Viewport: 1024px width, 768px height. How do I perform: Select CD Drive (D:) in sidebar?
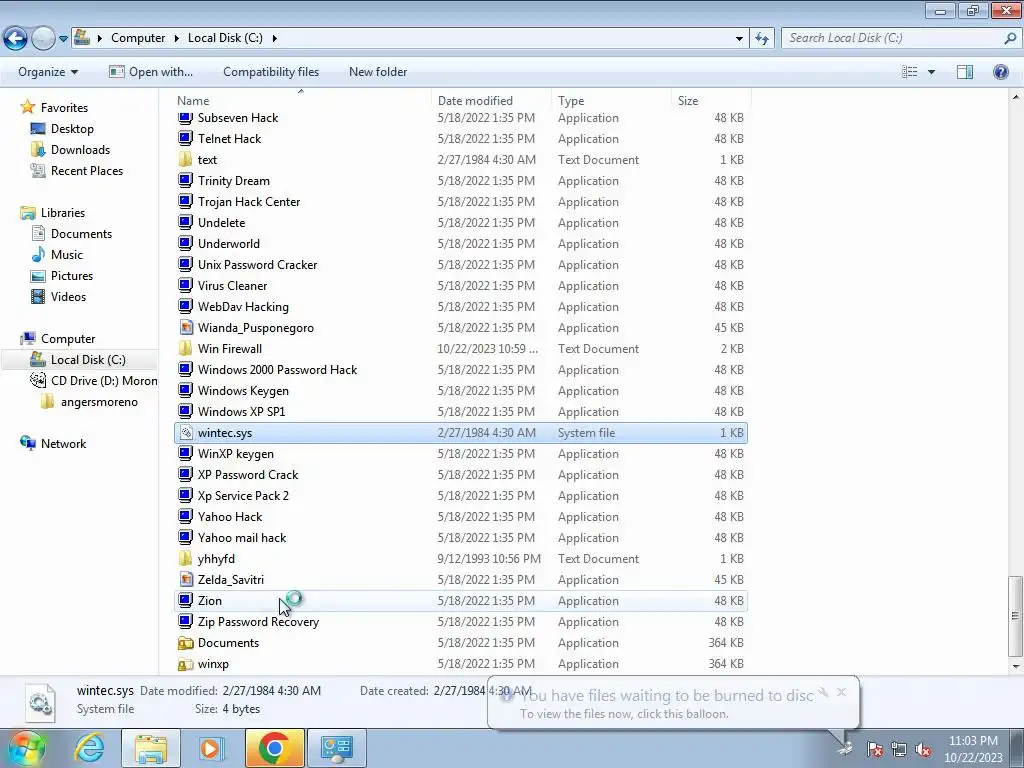pos(104,381)
